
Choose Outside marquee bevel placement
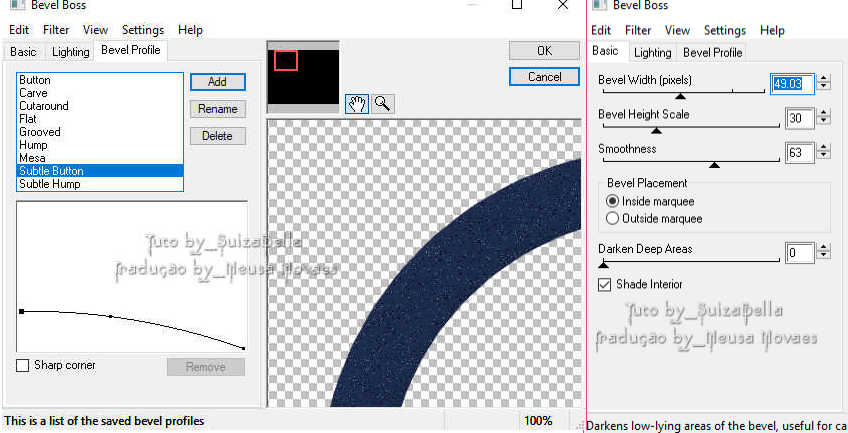pos(612,218)
